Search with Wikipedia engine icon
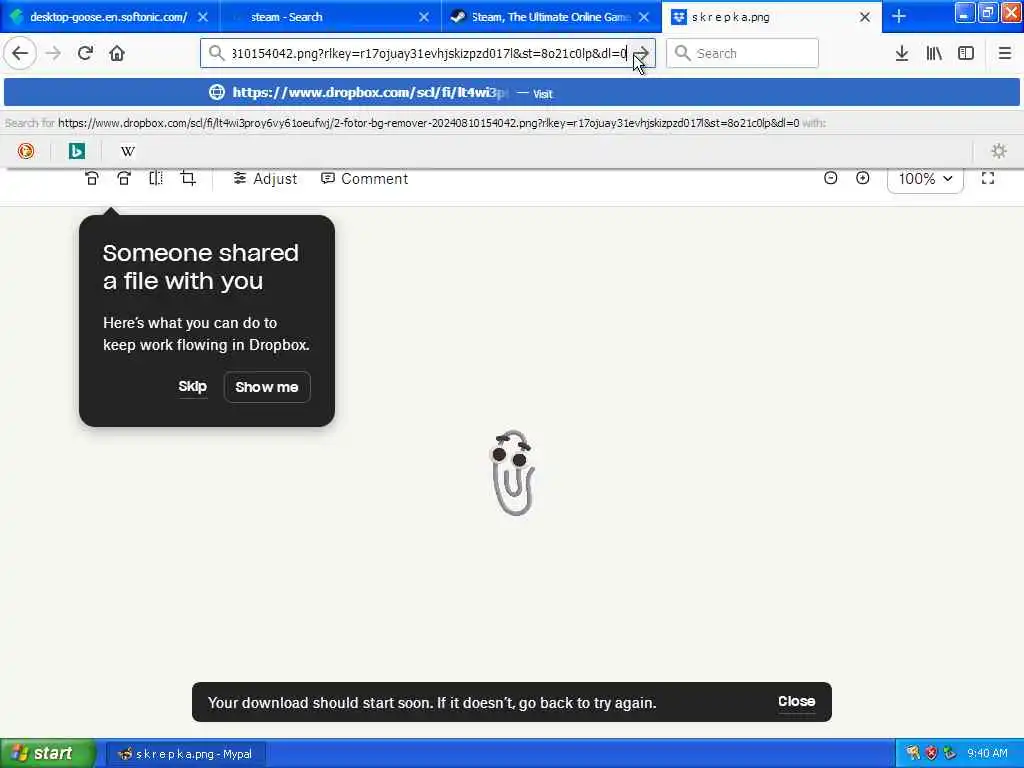This screenshot has width=1024, height=768. tap(127, 152)
